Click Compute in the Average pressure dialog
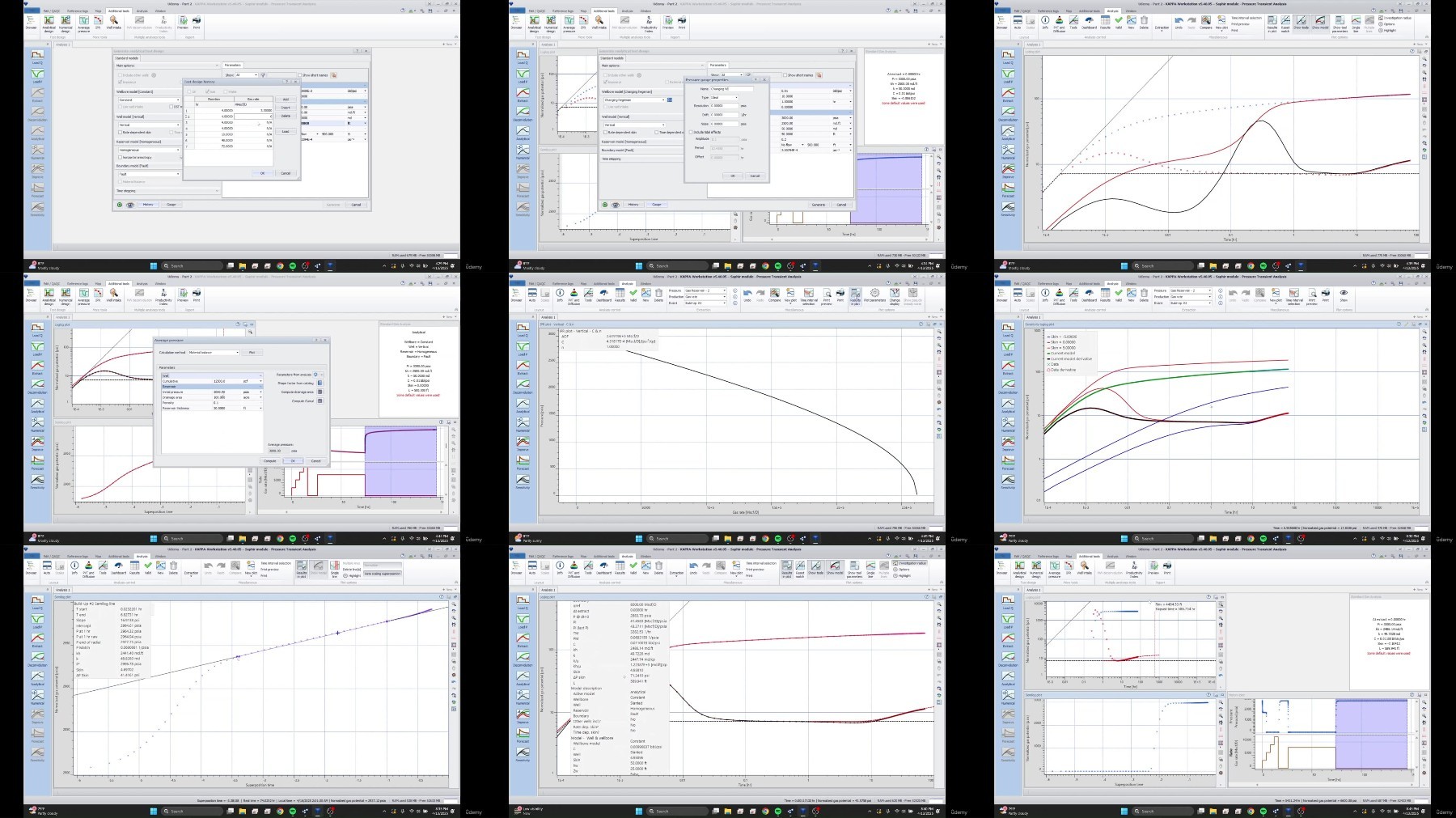The height and width of the screenshot is (818, 1456). pos(270,460)
